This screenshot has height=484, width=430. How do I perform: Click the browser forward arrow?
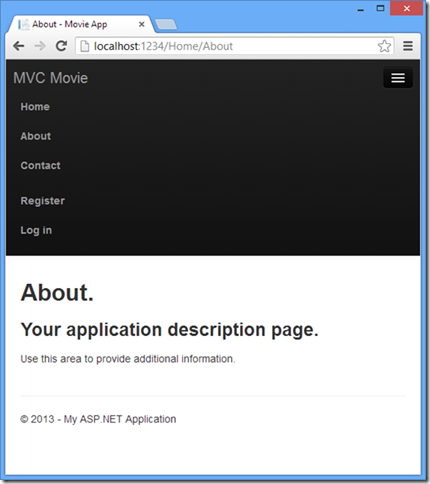click(x=40, y=46)
